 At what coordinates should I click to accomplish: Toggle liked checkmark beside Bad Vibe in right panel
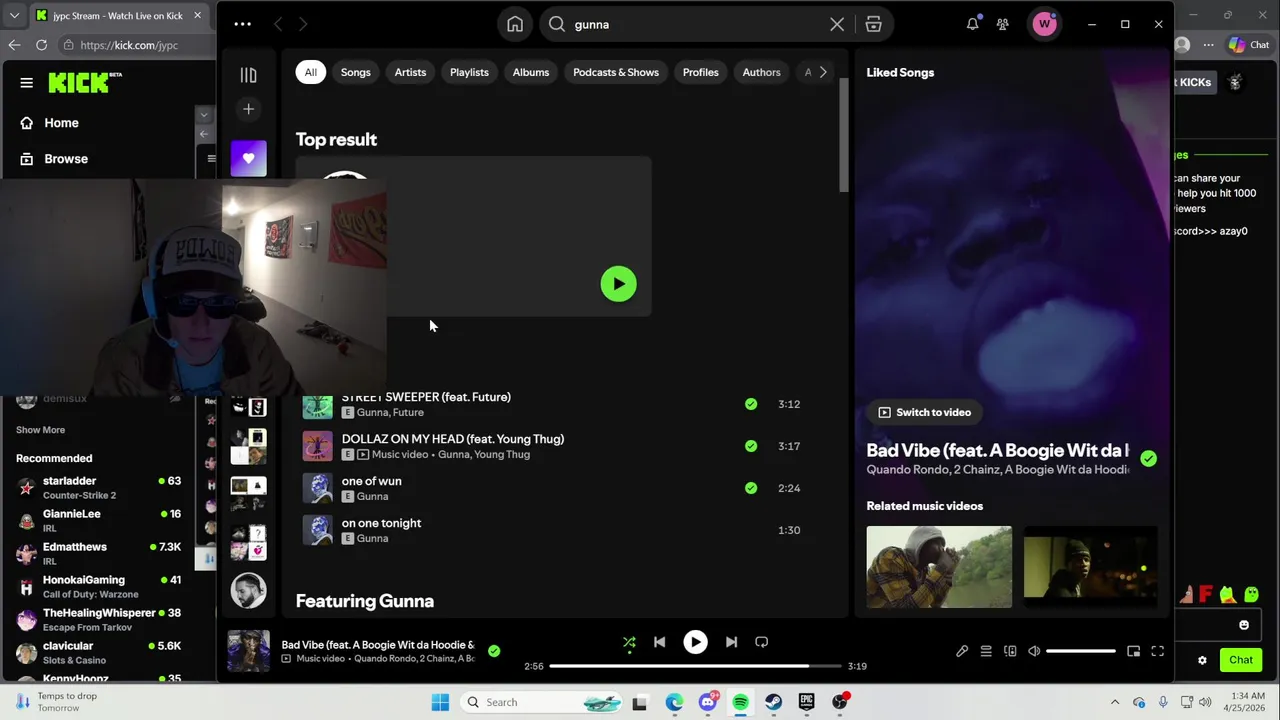[1148, 458]
